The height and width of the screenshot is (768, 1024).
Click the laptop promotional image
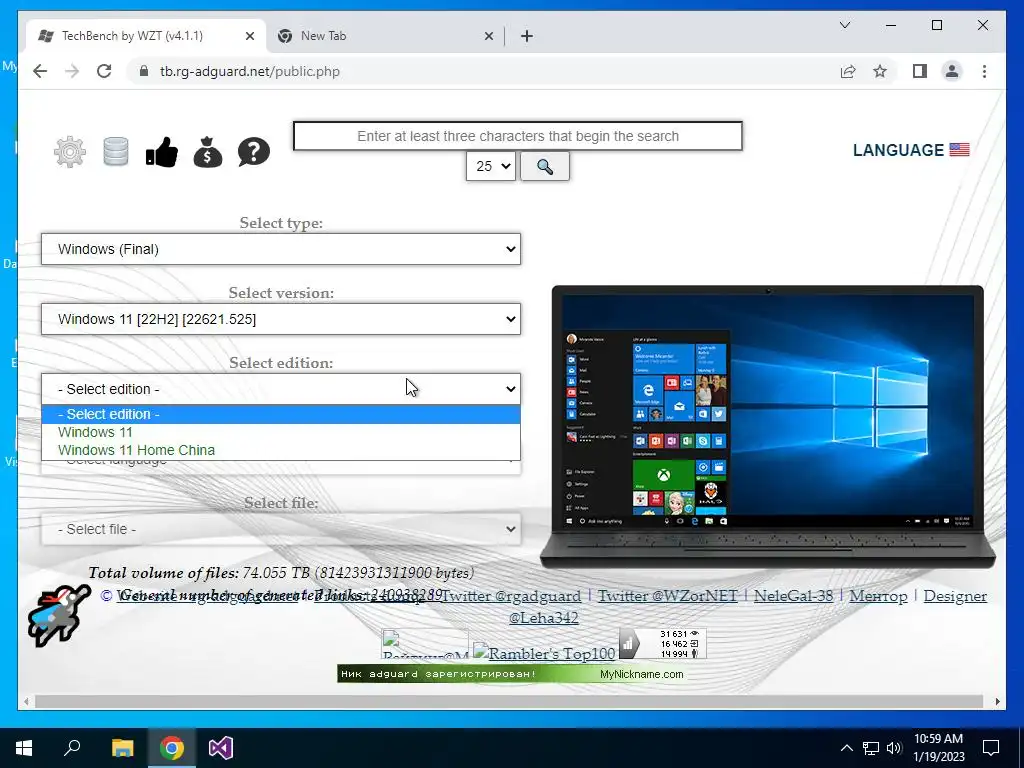767,427
